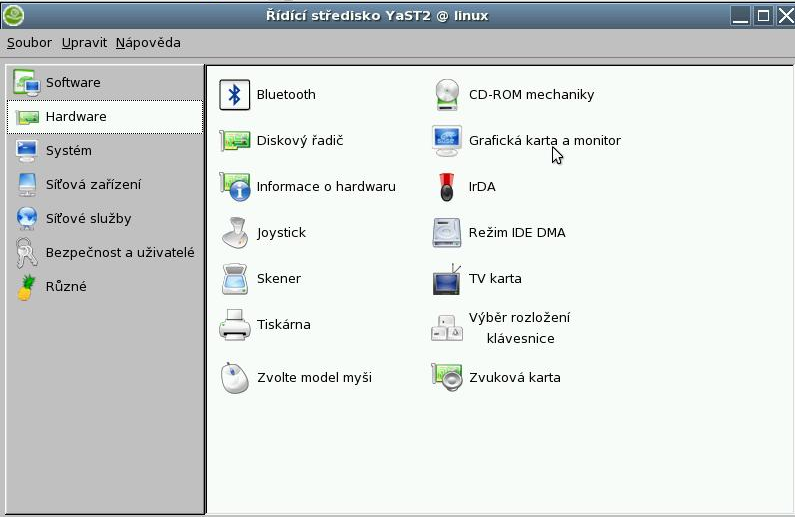The height and width of the screenshot is (517, 795).
Task: Maximize the YaST2 window
Action: [x=763, y=16]
